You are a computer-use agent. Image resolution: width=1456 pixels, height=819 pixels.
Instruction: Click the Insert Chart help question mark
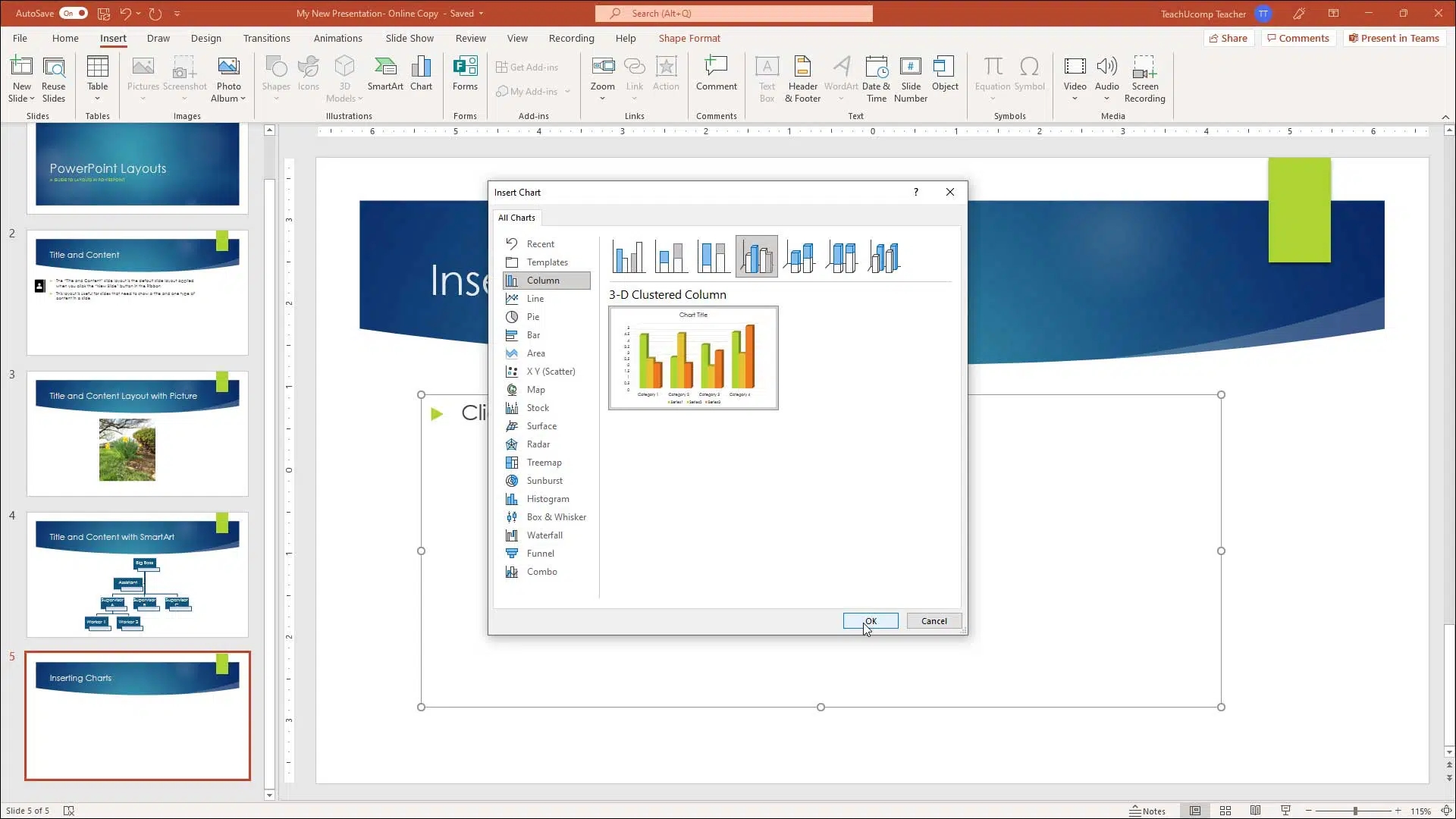916,192
